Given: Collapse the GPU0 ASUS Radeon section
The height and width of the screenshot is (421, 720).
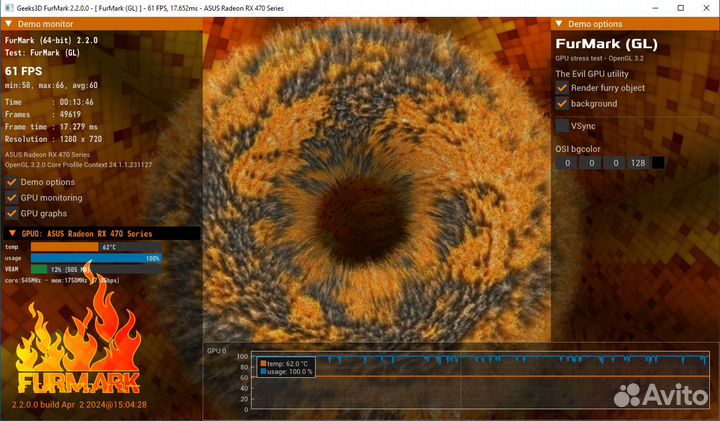Looking at the screenshot, I should pos(10,233).
